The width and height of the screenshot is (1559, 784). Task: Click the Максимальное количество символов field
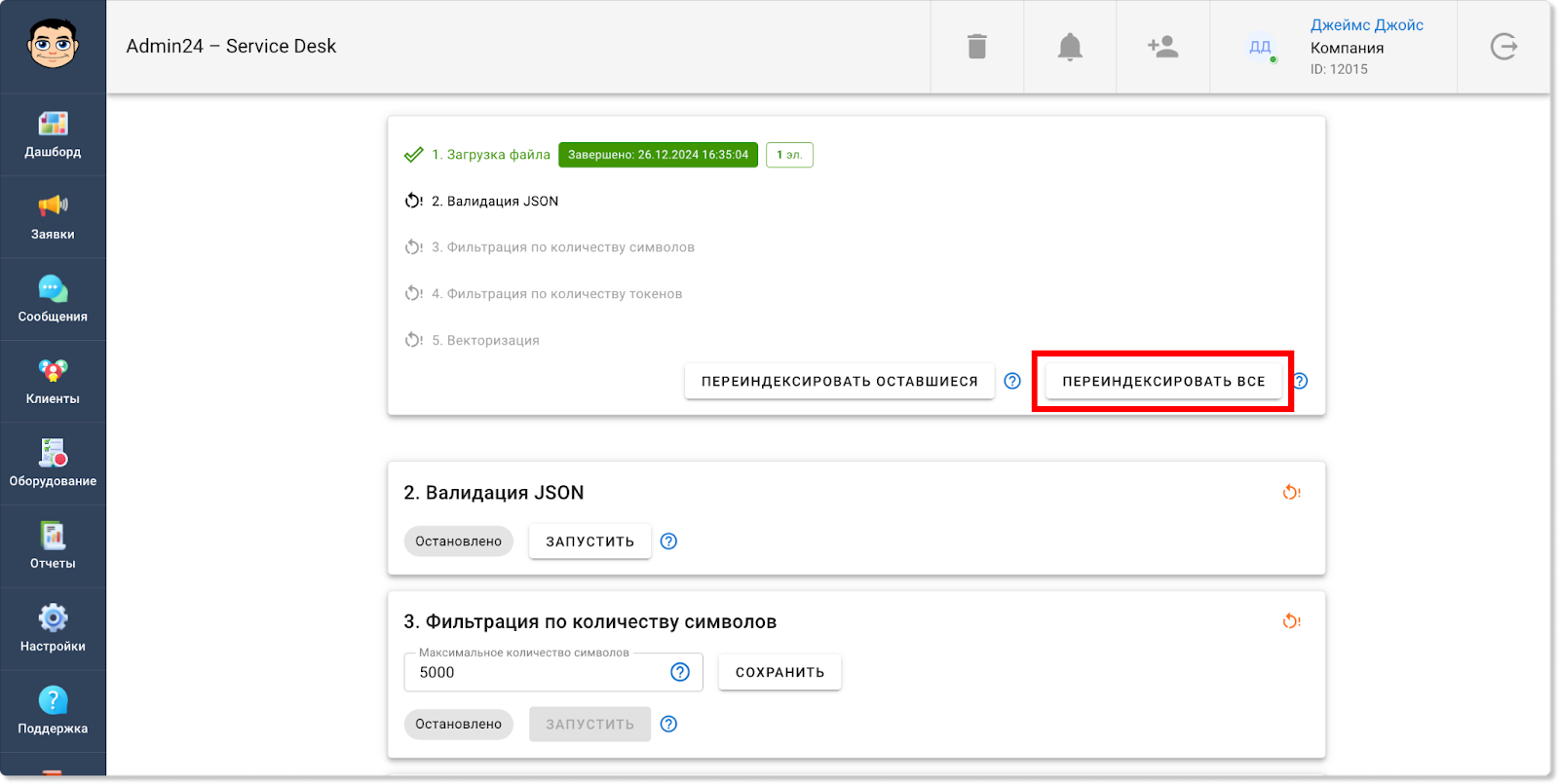(x=553, y=672)
